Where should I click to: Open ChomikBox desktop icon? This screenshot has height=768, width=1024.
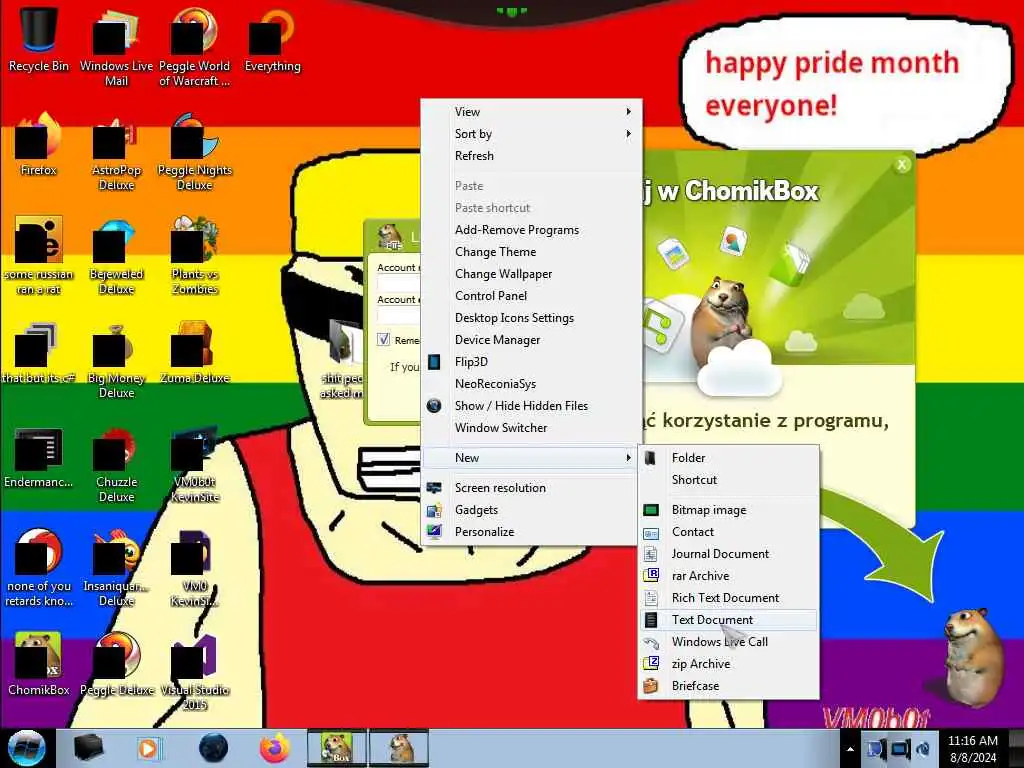pyautogui.click(x=39, y=664)
